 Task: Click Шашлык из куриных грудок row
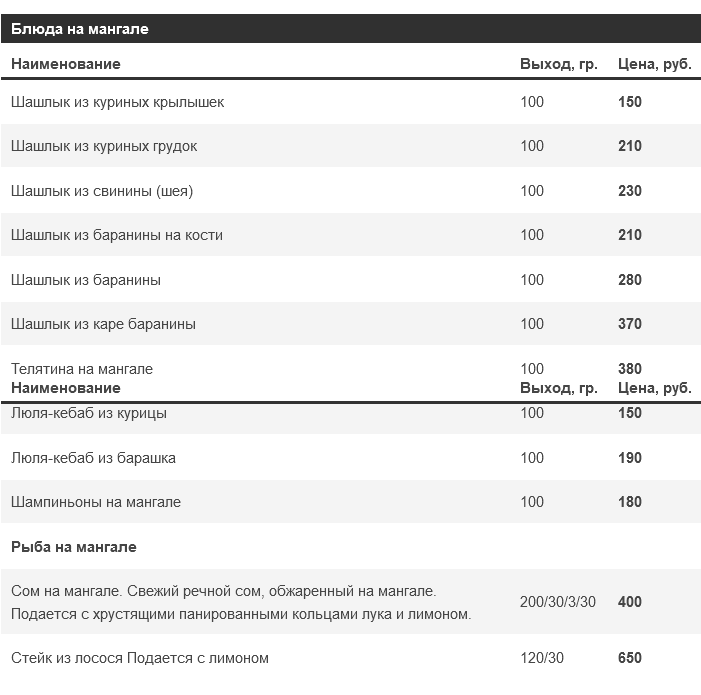tap(104, 146)
